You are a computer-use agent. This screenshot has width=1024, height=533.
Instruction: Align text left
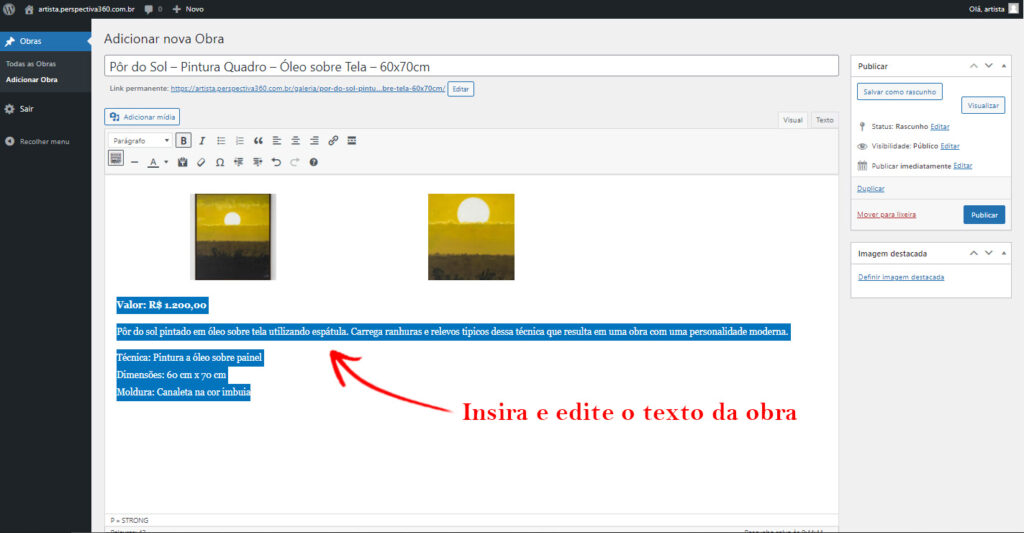(277, 140)
